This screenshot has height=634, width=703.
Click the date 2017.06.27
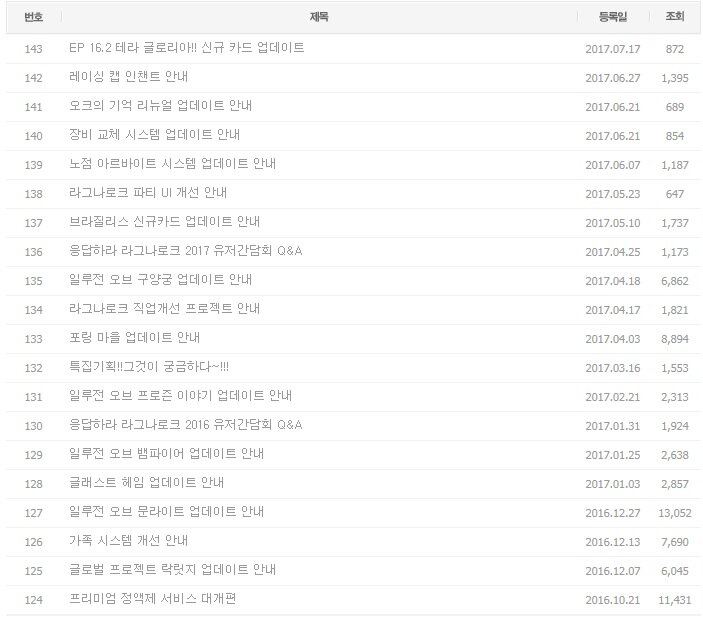point(613,78)
